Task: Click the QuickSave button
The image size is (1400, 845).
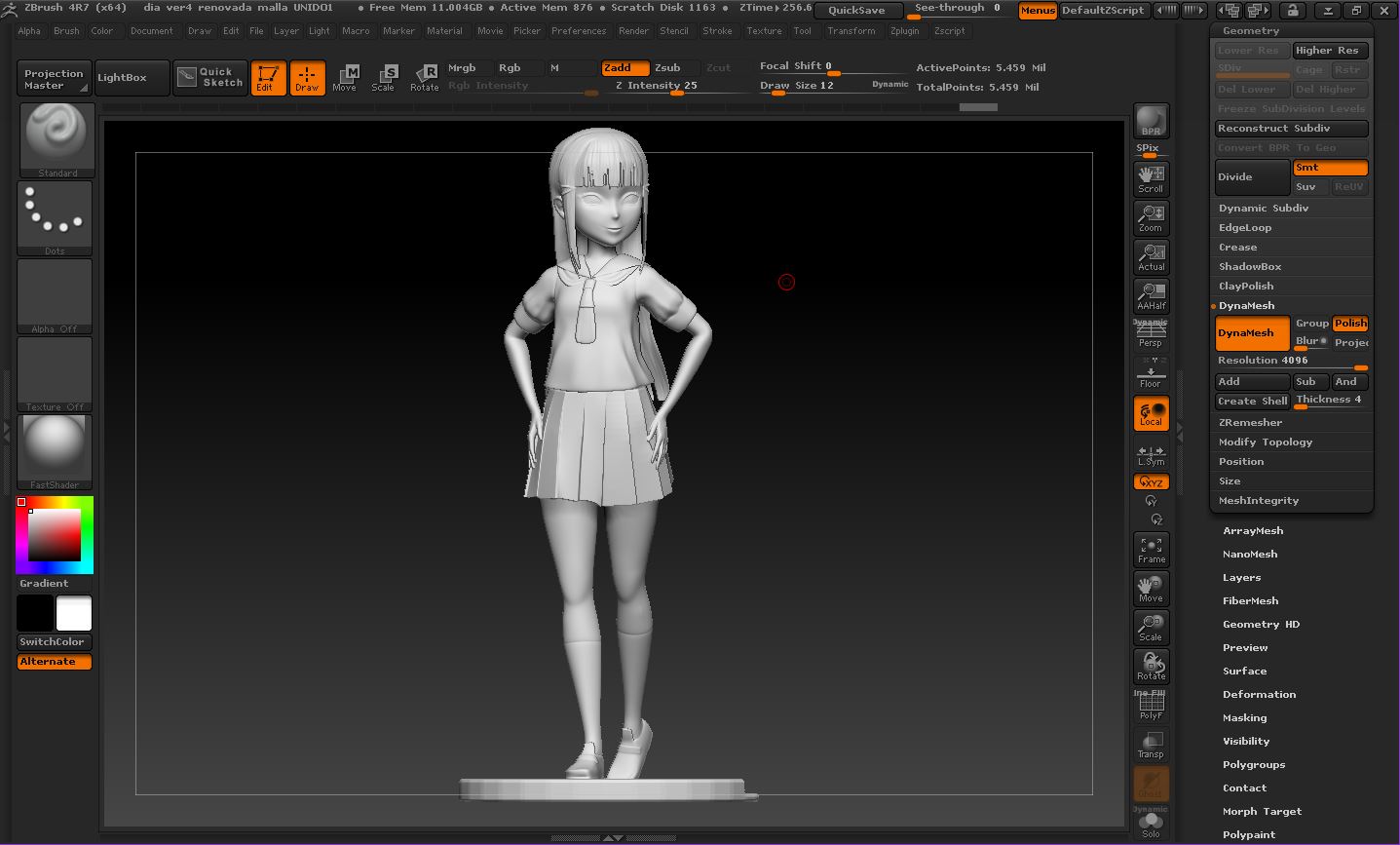Action: point(857,11)
